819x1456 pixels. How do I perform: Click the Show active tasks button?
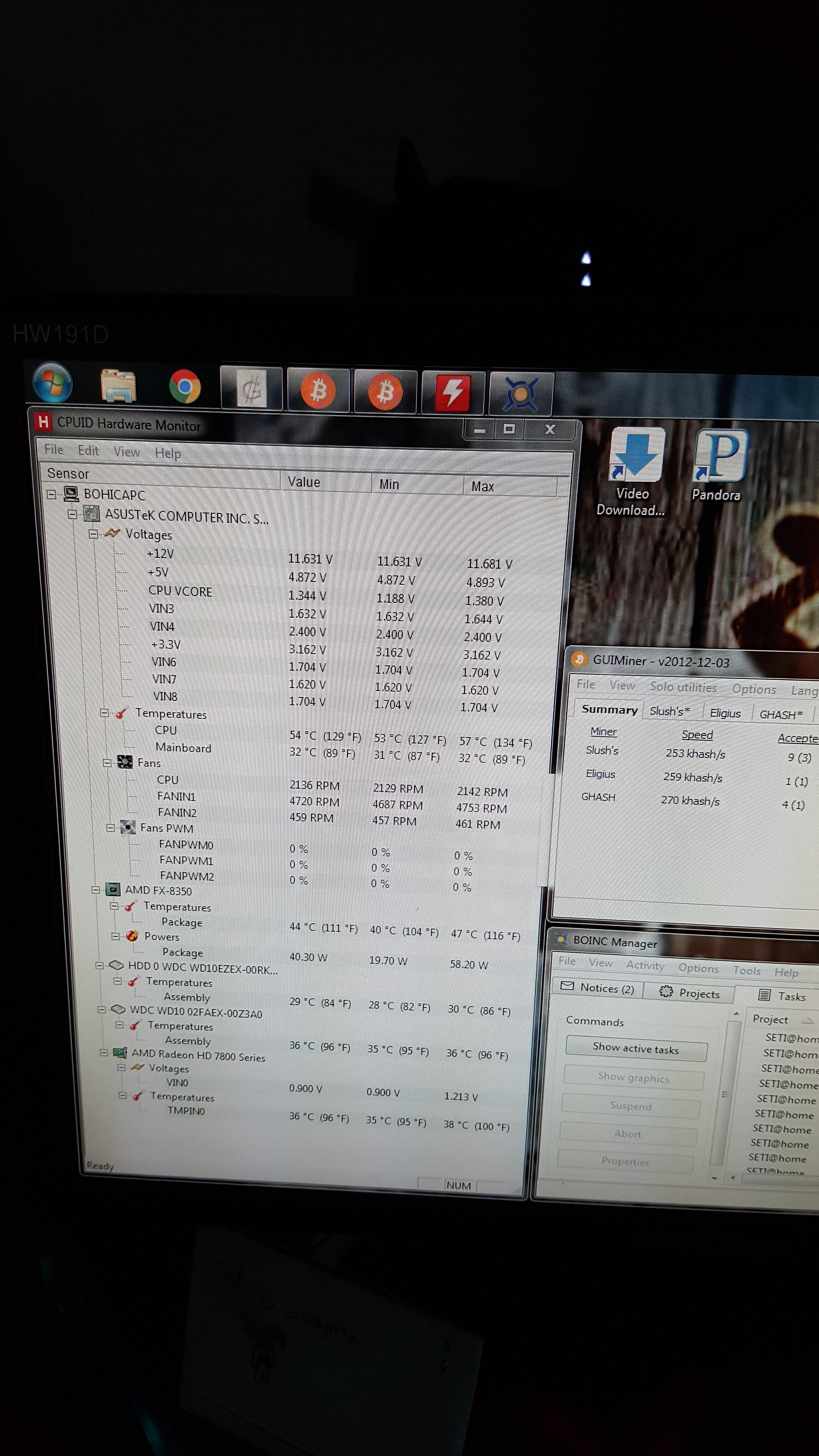635,1049
